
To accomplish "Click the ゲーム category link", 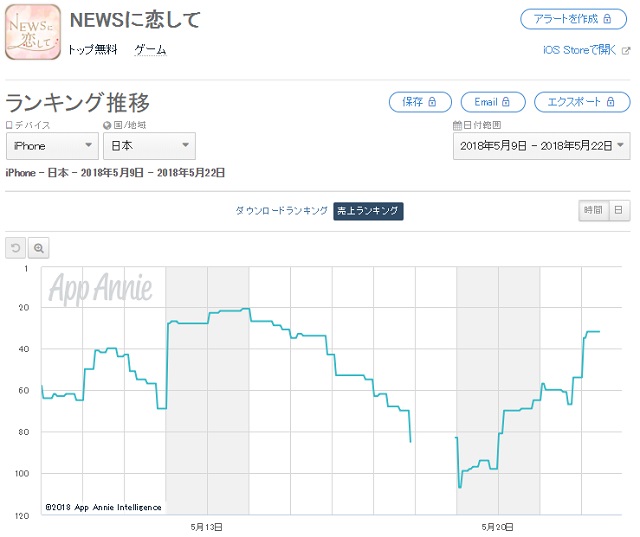I will pyautogui.click(x=150, y=50).
